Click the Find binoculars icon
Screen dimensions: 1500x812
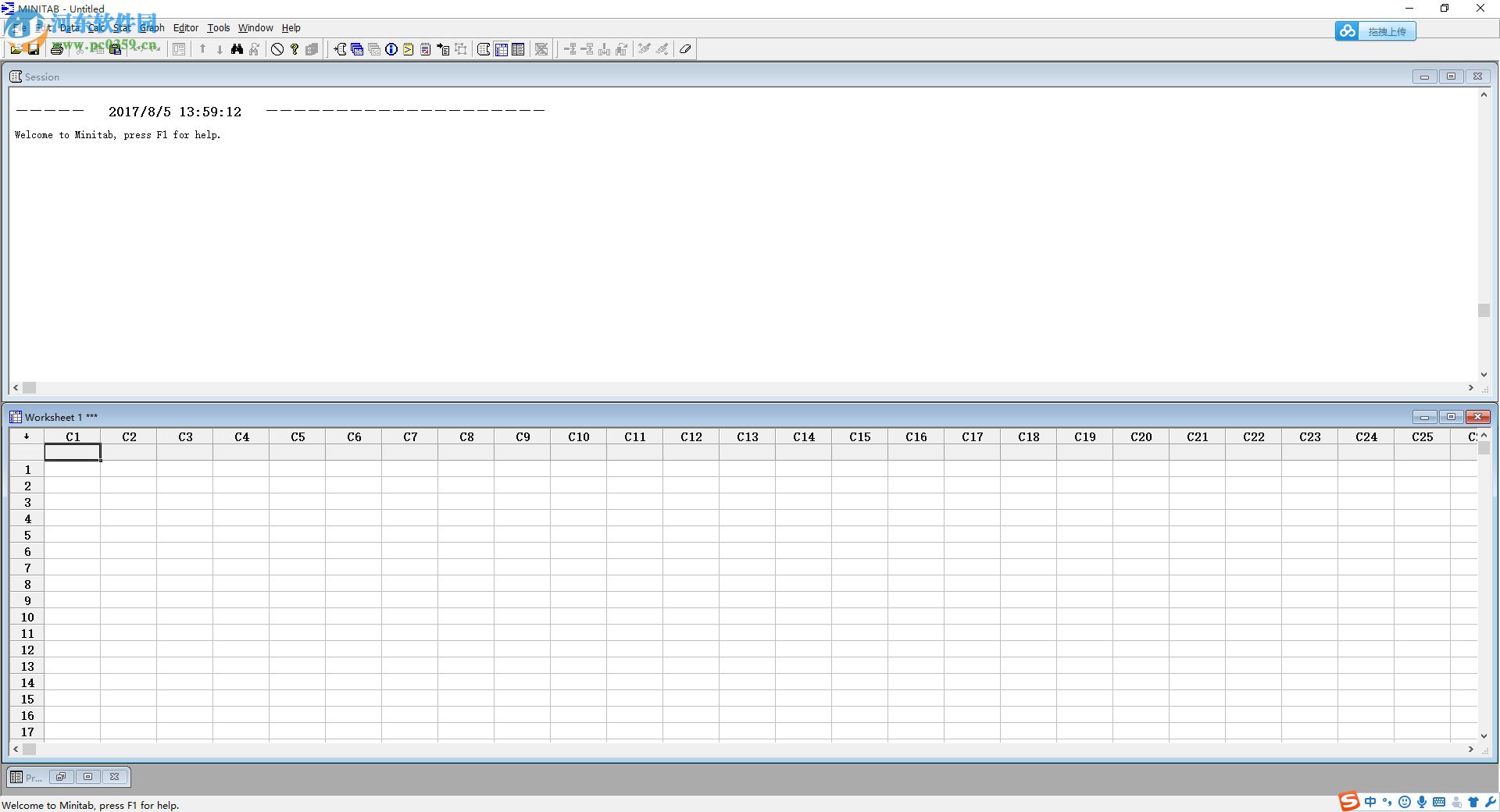click(x=237, y=49)
